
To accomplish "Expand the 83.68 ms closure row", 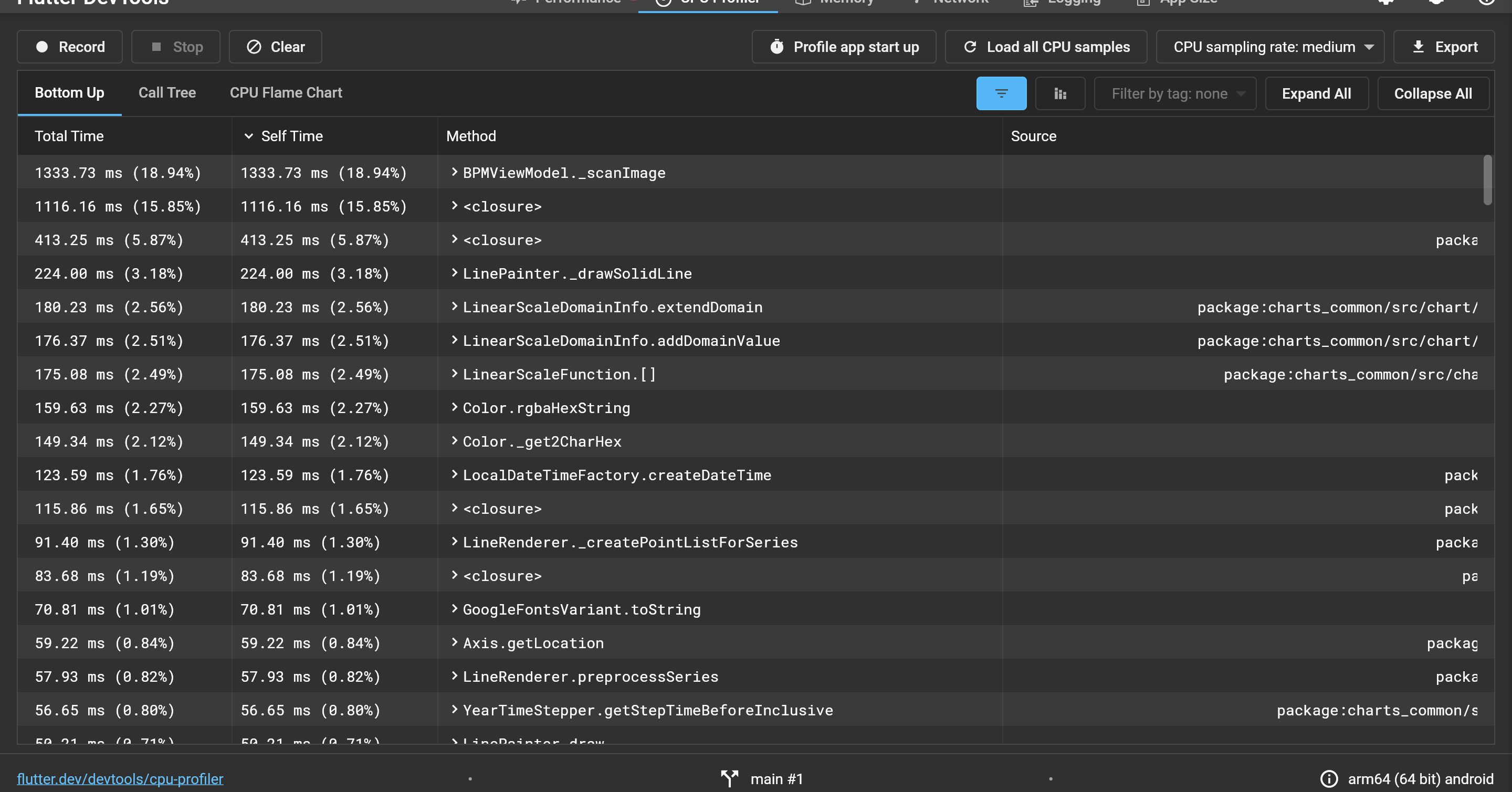I will 454,575.
